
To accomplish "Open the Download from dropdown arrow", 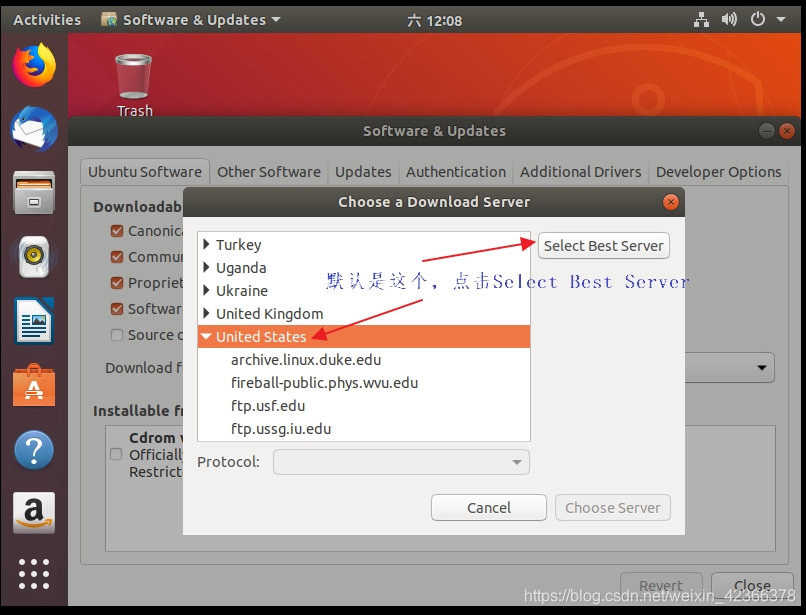I will pos(762,368).
